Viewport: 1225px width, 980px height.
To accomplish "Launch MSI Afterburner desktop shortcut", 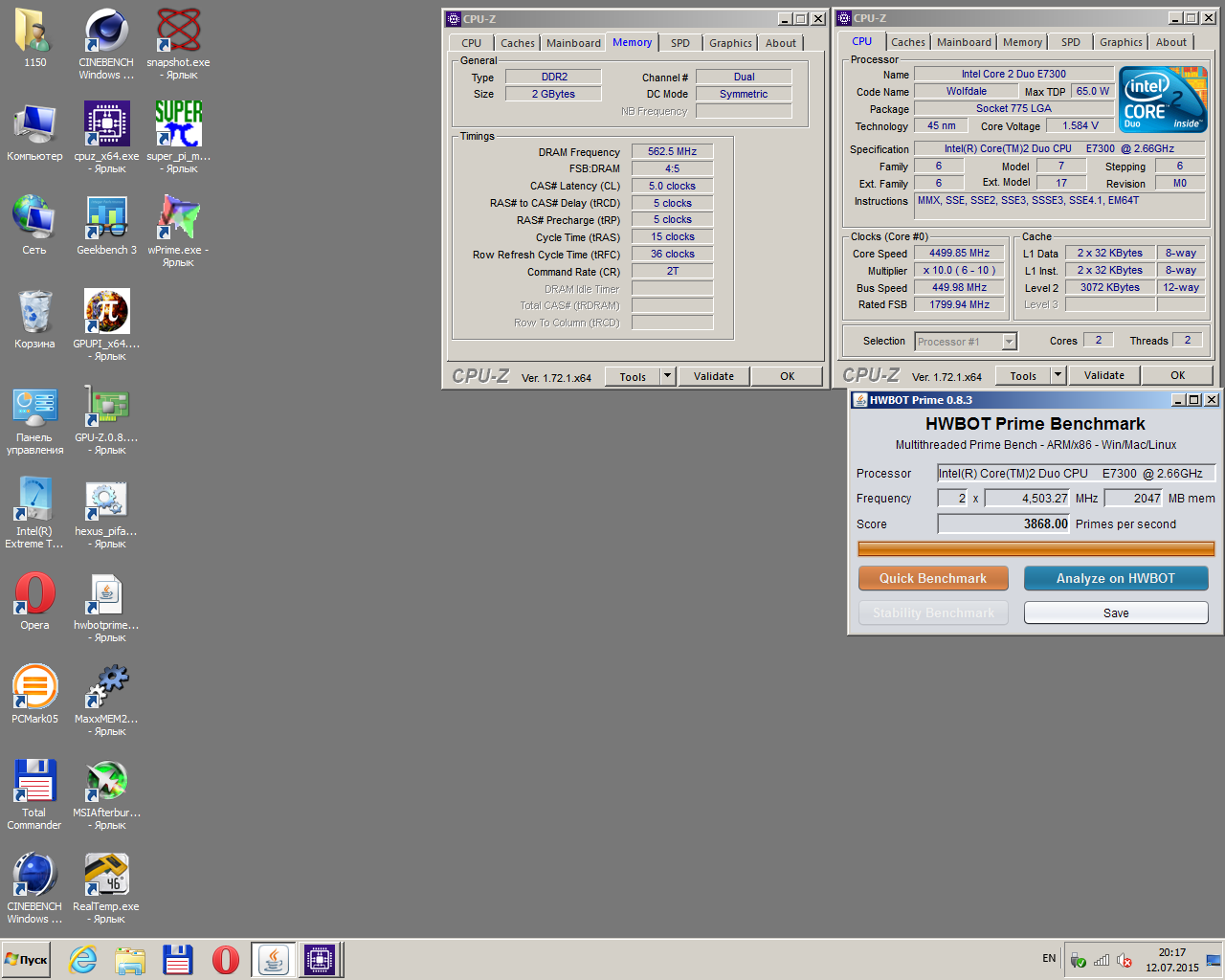I will pyautogui.click(x=106, y=794).
